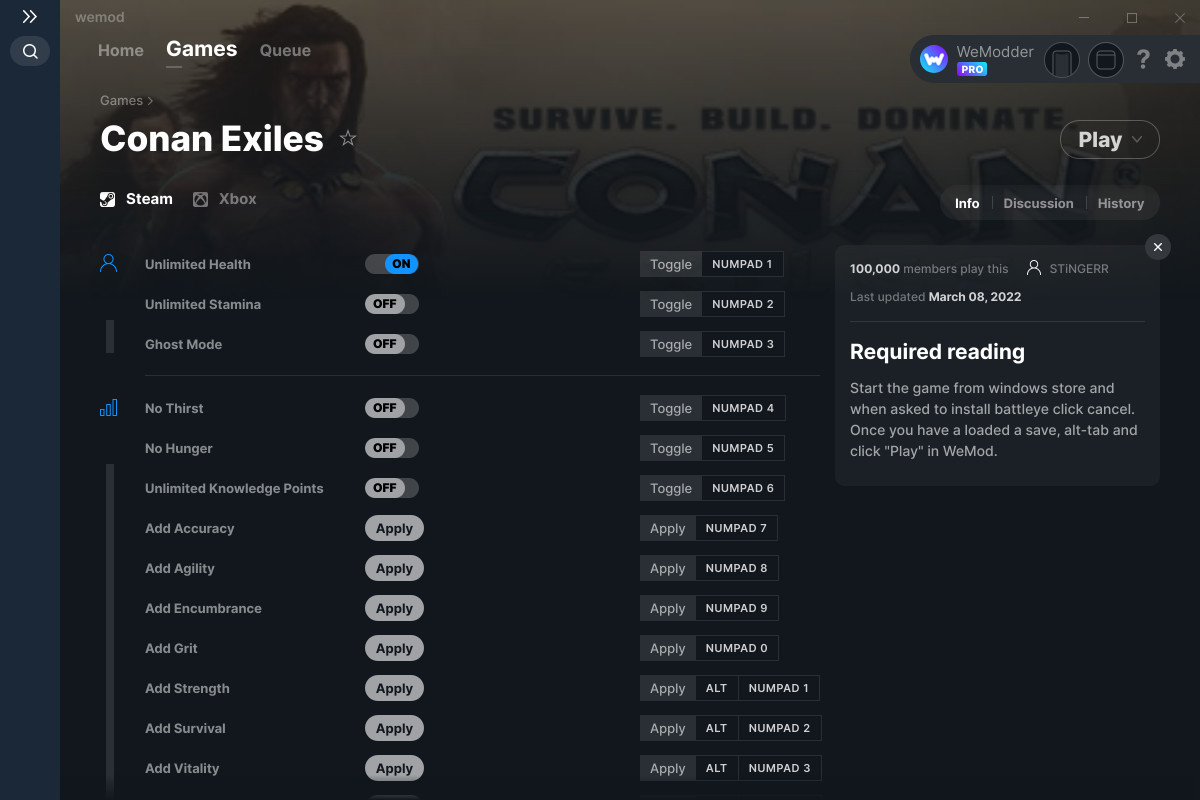
Task: Click the person icon beside Unlimited Health
Action: pyautogui.click(x=108, y=262)
